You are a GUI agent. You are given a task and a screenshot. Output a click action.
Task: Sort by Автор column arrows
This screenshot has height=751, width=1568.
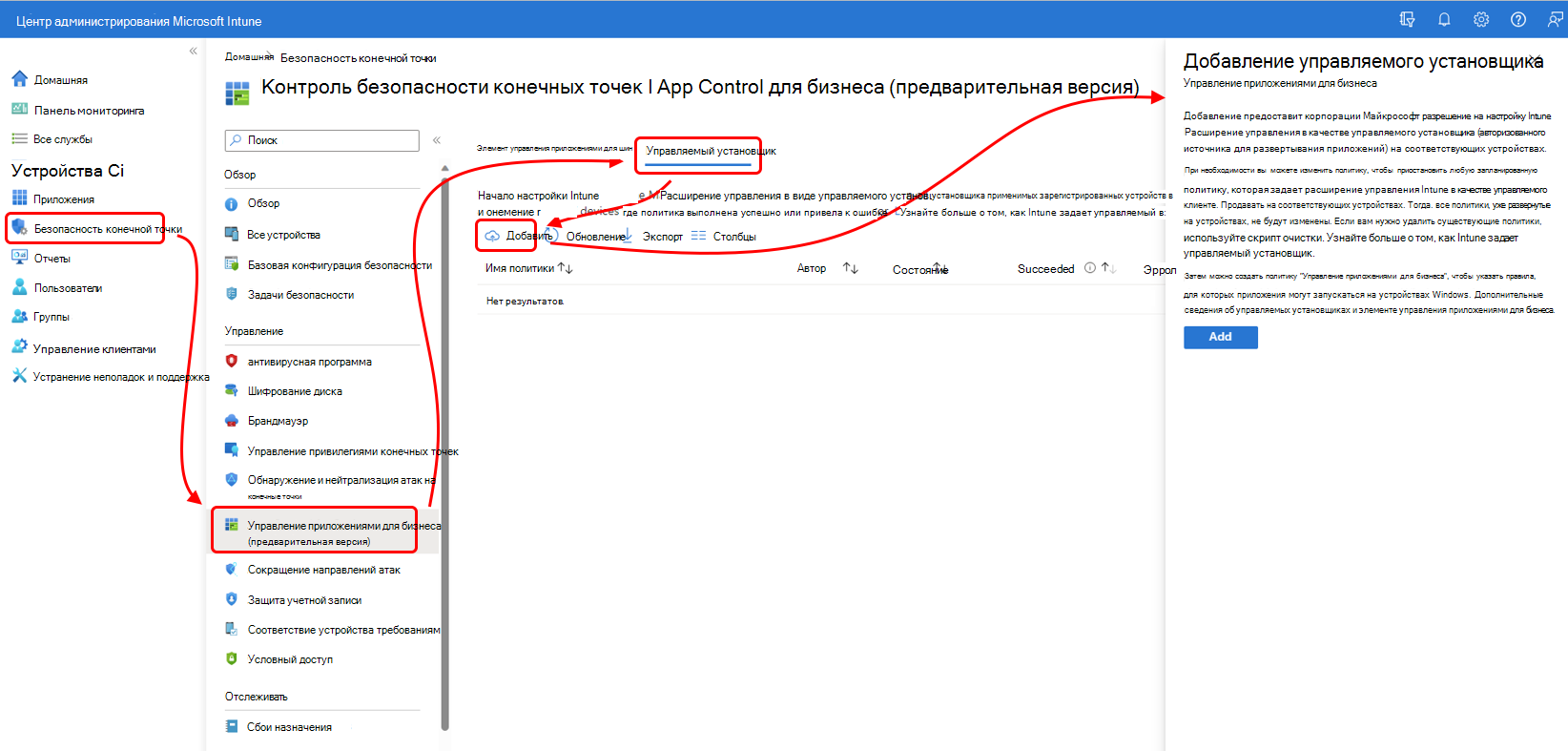pyautogui.click(x=851, y=268)
